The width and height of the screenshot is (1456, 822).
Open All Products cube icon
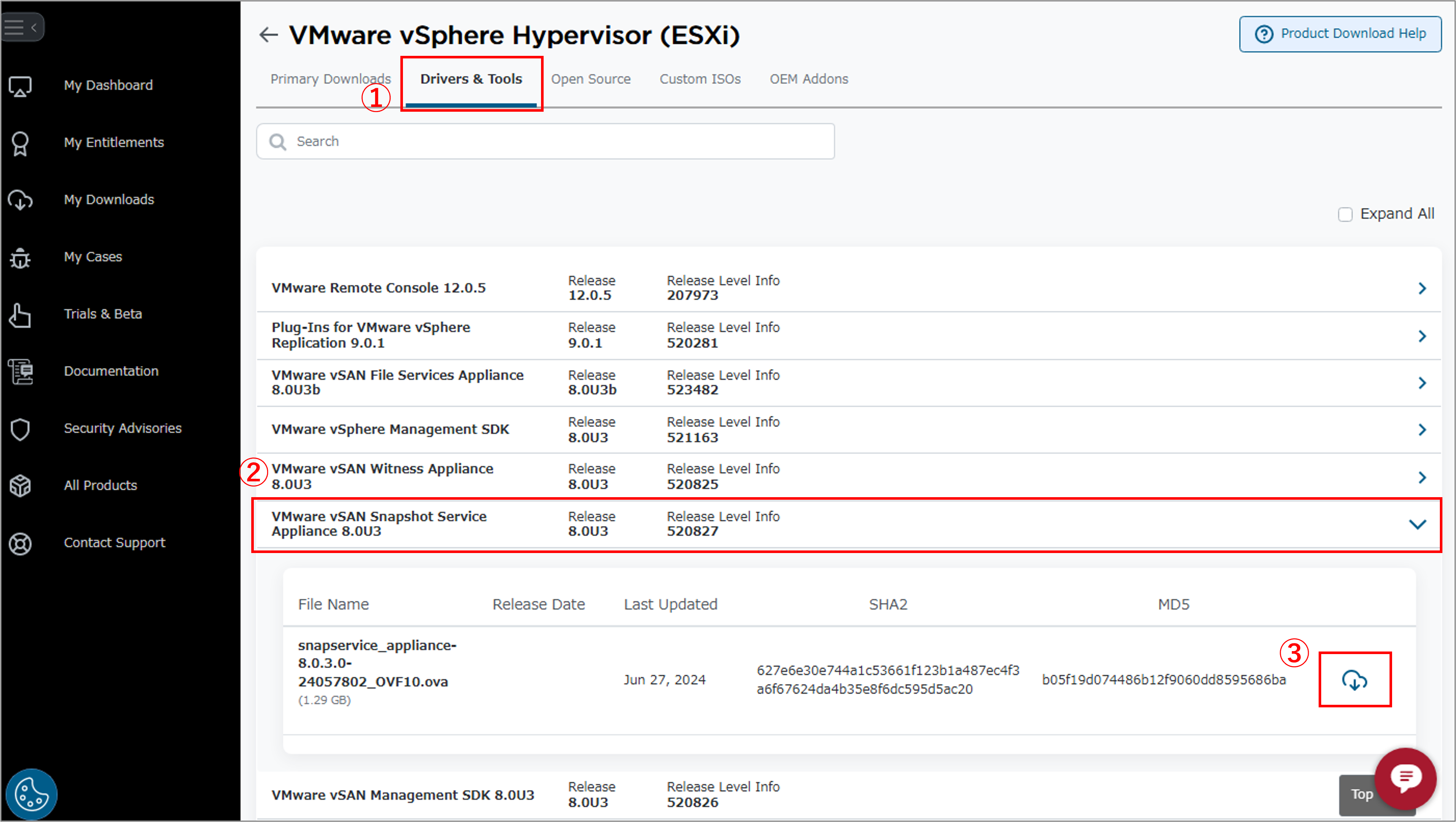coord(20,486)
